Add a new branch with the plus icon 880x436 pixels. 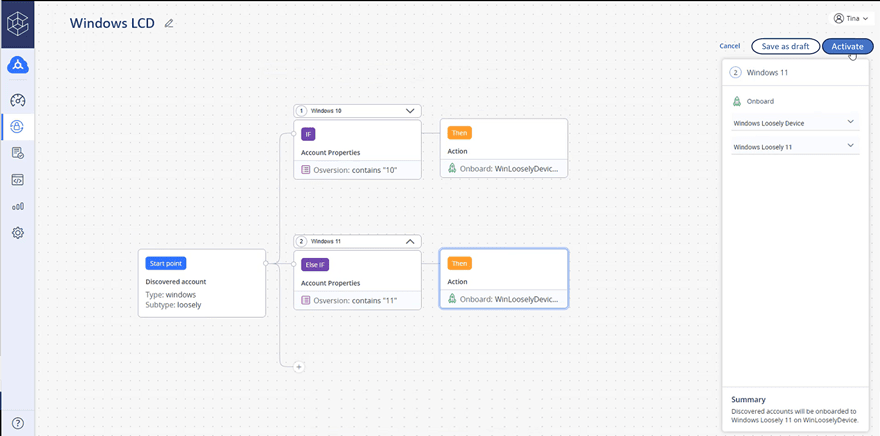[299, 367]
